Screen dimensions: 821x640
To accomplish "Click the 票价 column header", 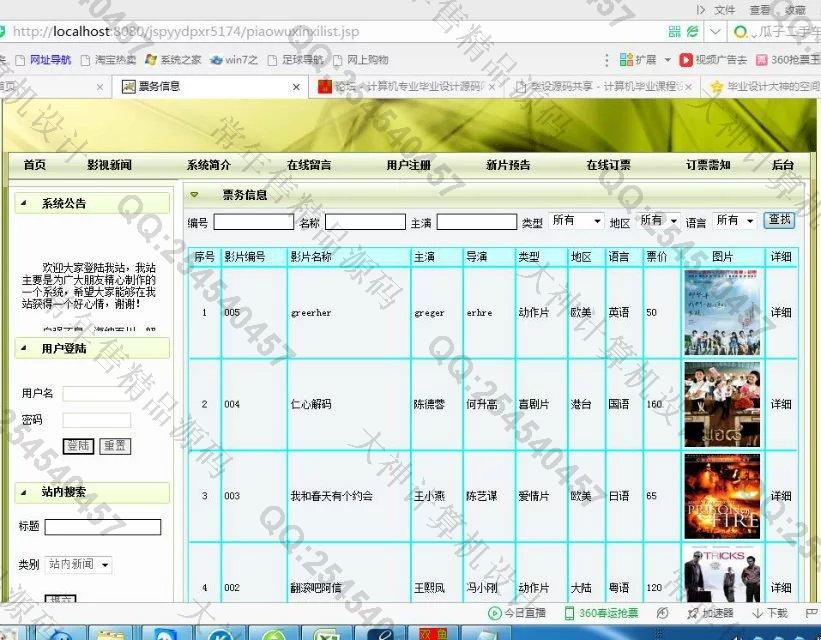I will tap(656, 257).
